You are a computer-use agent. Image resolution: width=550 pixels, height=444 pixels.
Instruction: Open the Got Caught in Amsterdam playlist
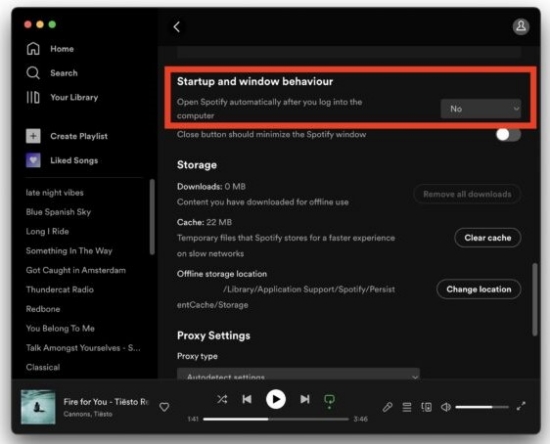click(x=76, y=270)
